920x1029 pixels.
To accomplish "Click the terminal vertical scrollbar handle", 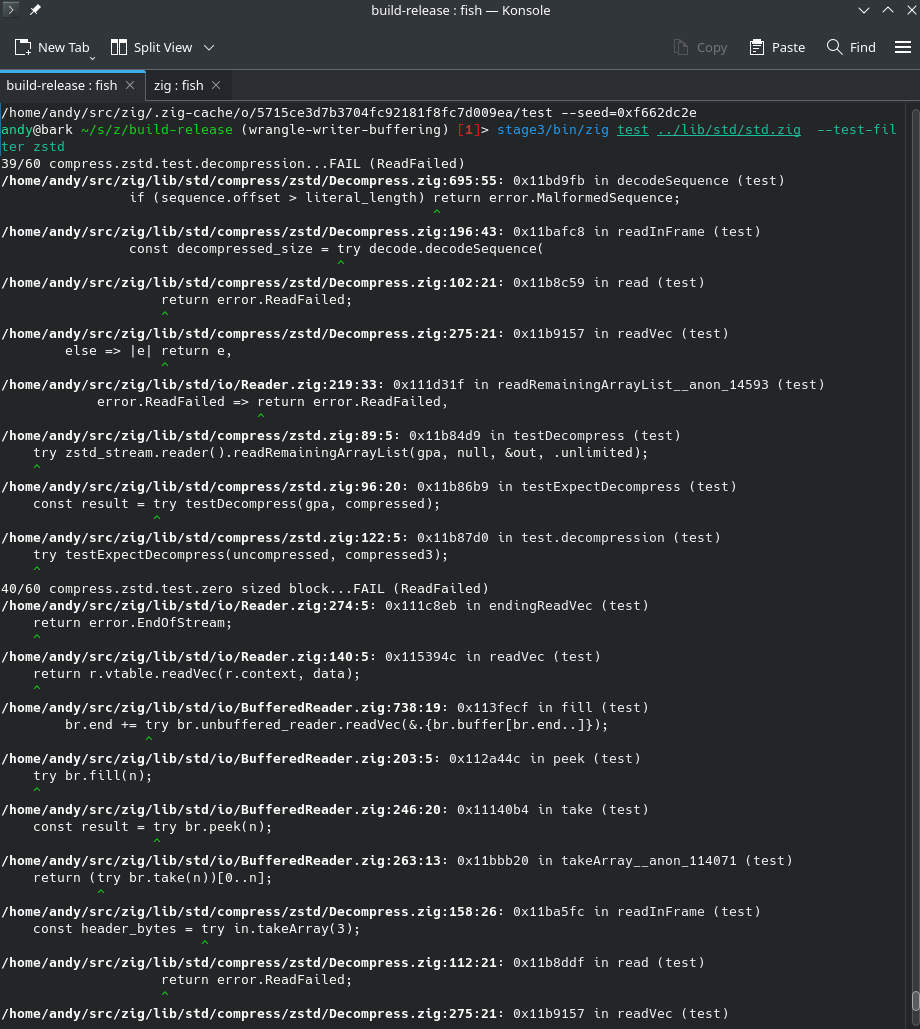I will (915, 1001).
